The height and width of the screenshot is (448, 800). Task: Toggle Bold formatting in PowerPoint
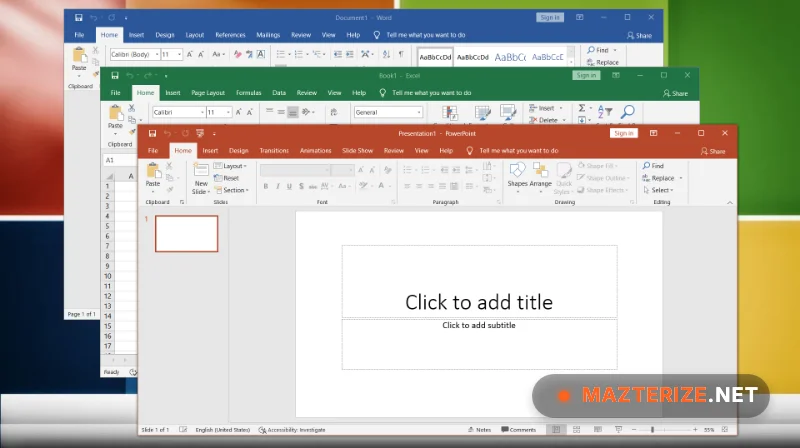click(x=266, y=186)
